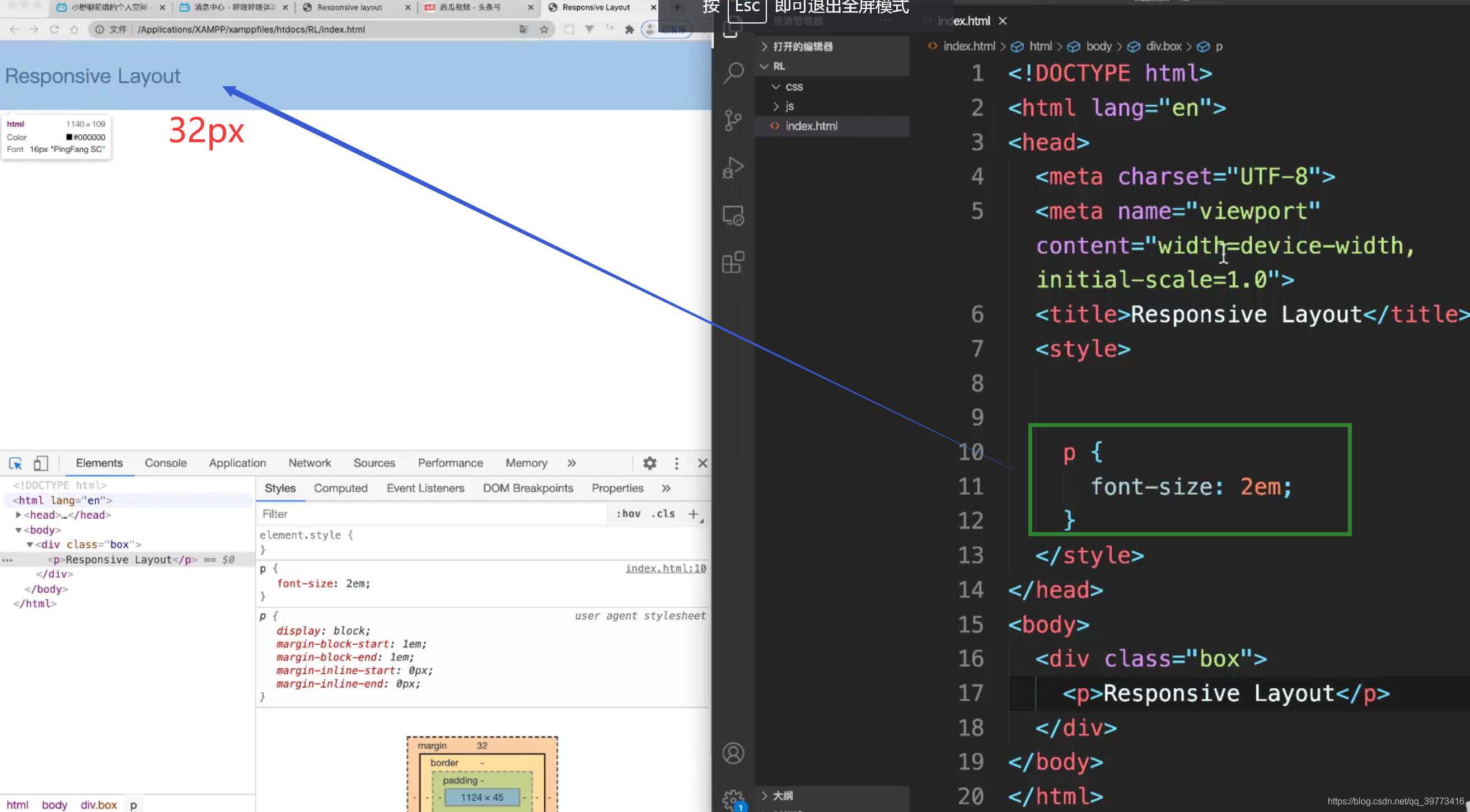Click div.box in VS Code breadcrumb
Screen dimensions: 1470x812
click(1163, 46)
